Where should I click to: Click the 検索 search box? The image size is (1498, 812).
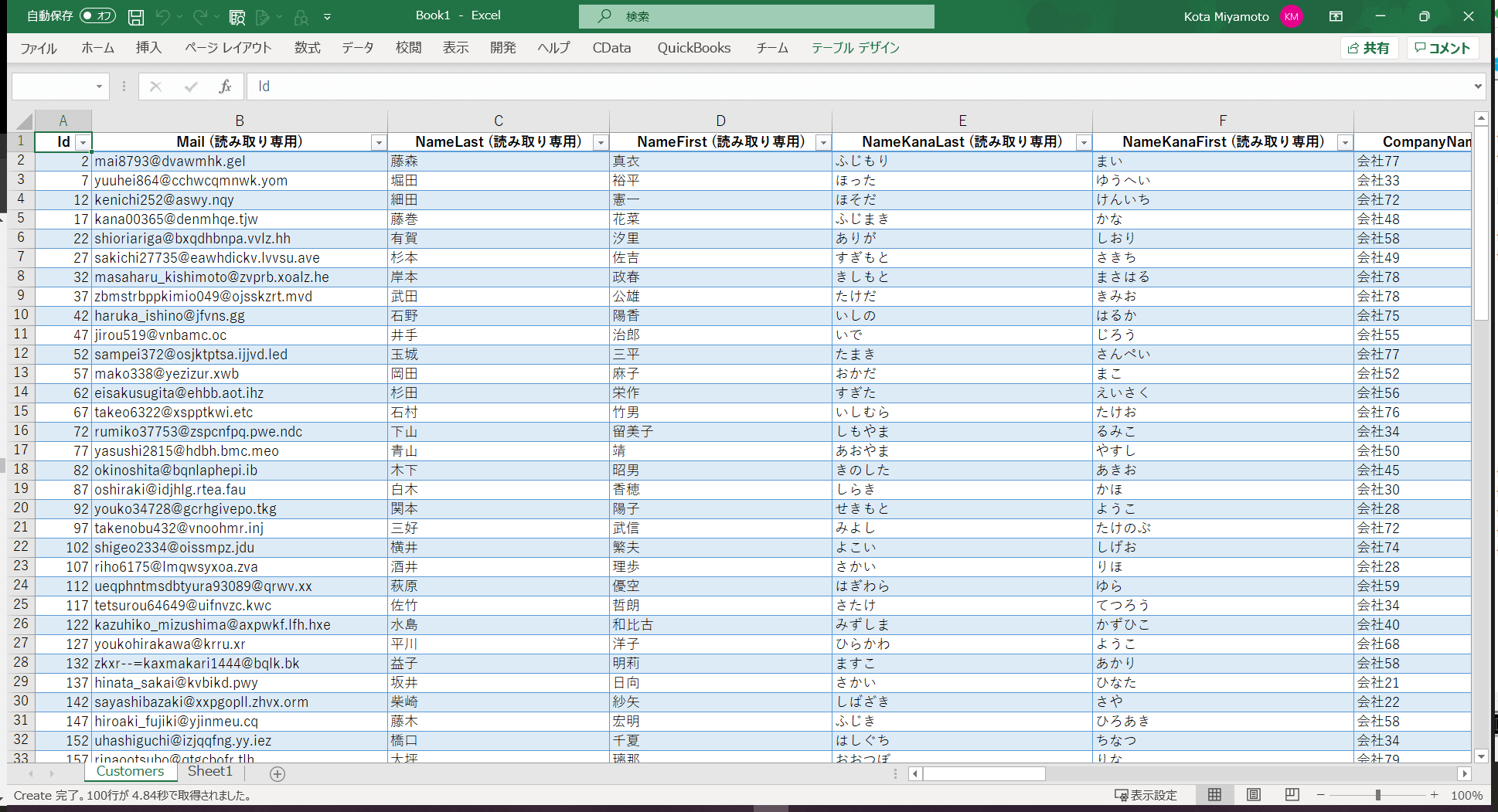756,16
